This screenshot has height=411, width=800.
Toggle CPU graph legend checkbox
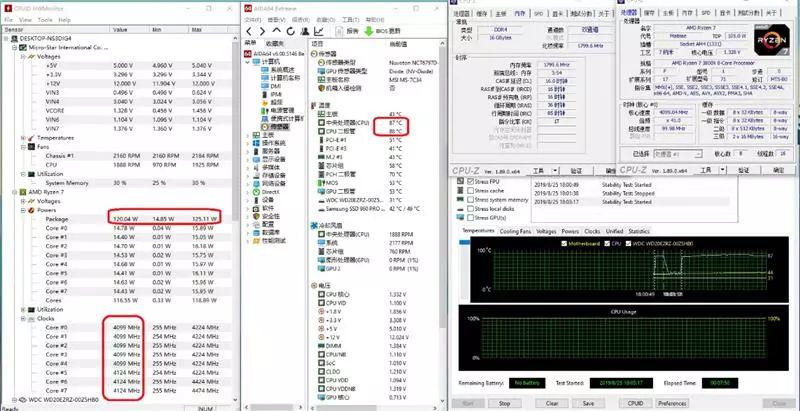pos(607,244)
